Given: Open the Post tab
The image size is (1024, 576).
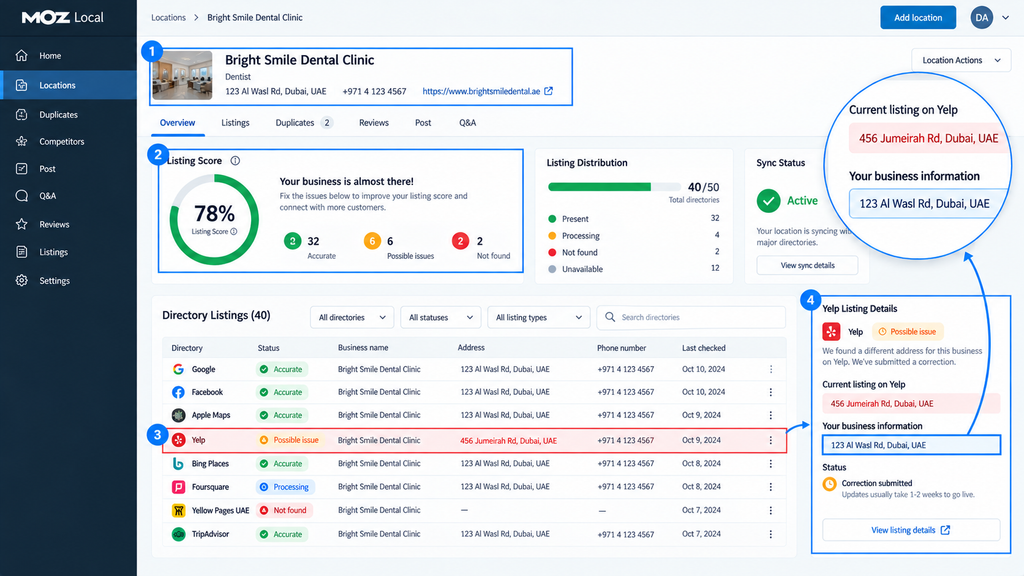Looking at the screenshot, I should tap(423, 123).
